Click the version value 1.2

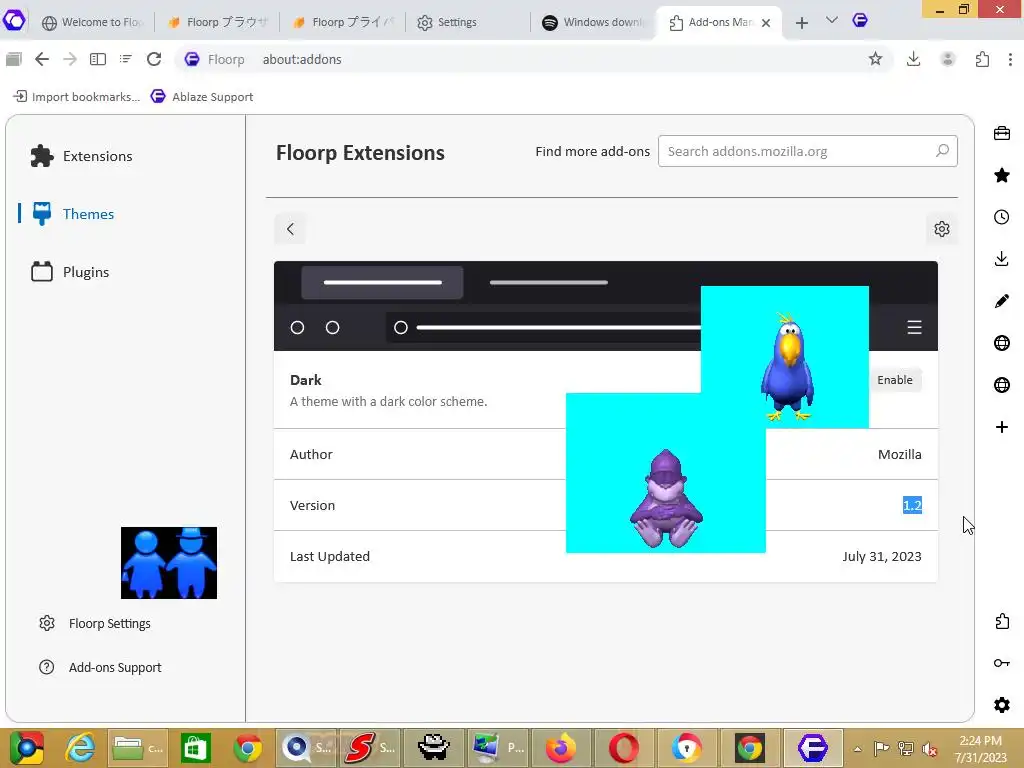point(912,505)
